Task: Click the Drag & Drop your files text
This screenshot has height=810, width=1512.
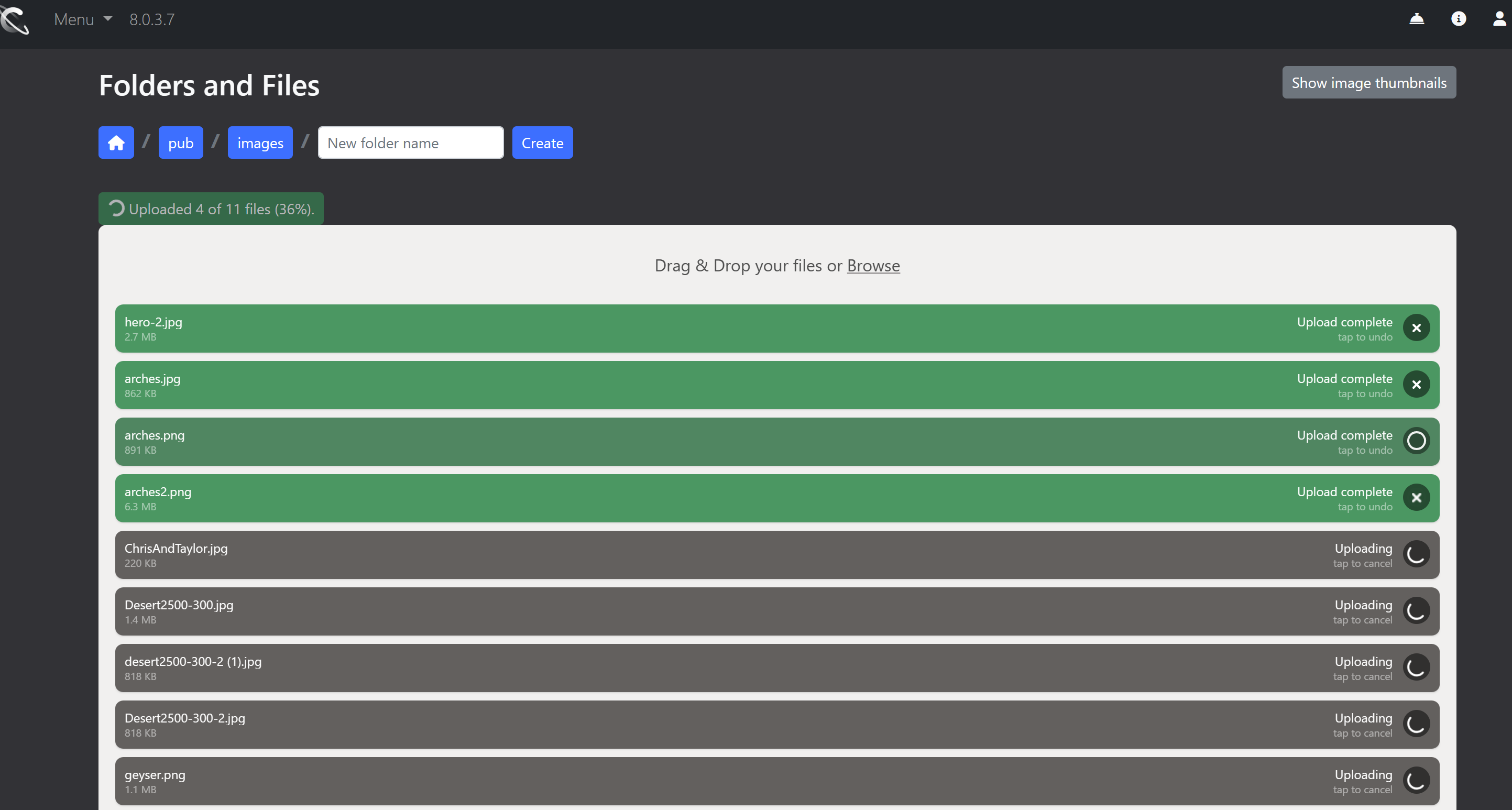Action: click(x=738, y=265)
